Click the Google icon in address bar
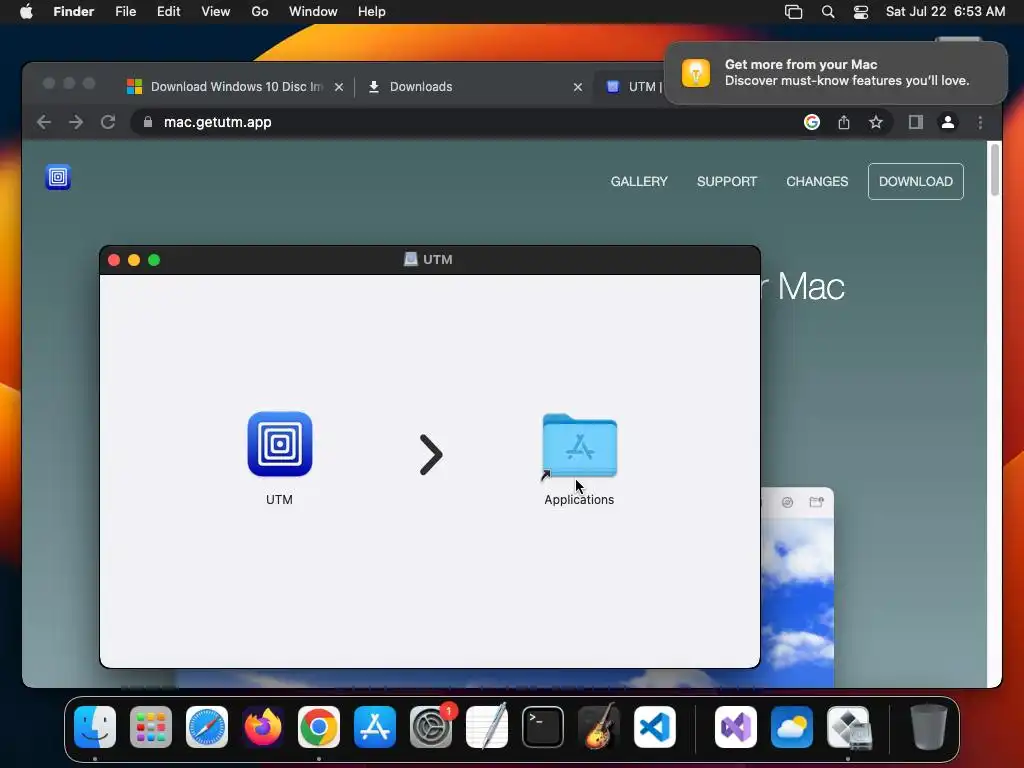This screenshot has width=1024, height=768. 812,122
